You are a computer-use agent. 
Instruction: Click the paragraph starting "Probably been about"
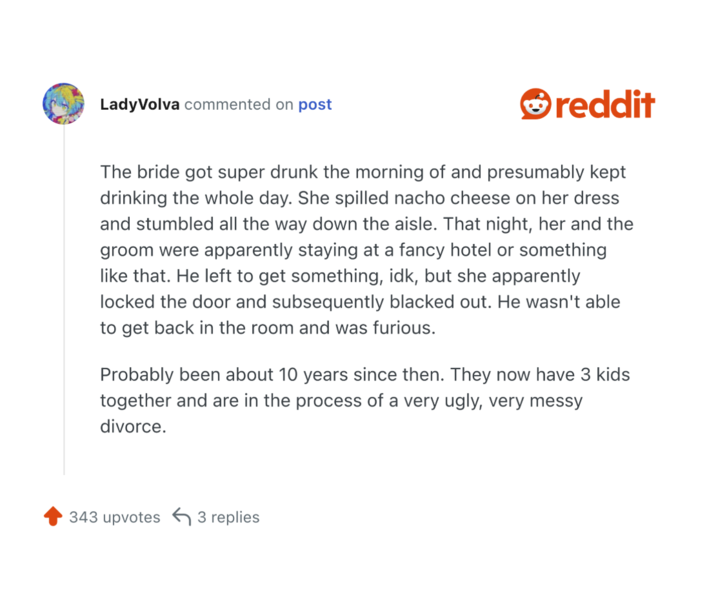coord(364,400)
